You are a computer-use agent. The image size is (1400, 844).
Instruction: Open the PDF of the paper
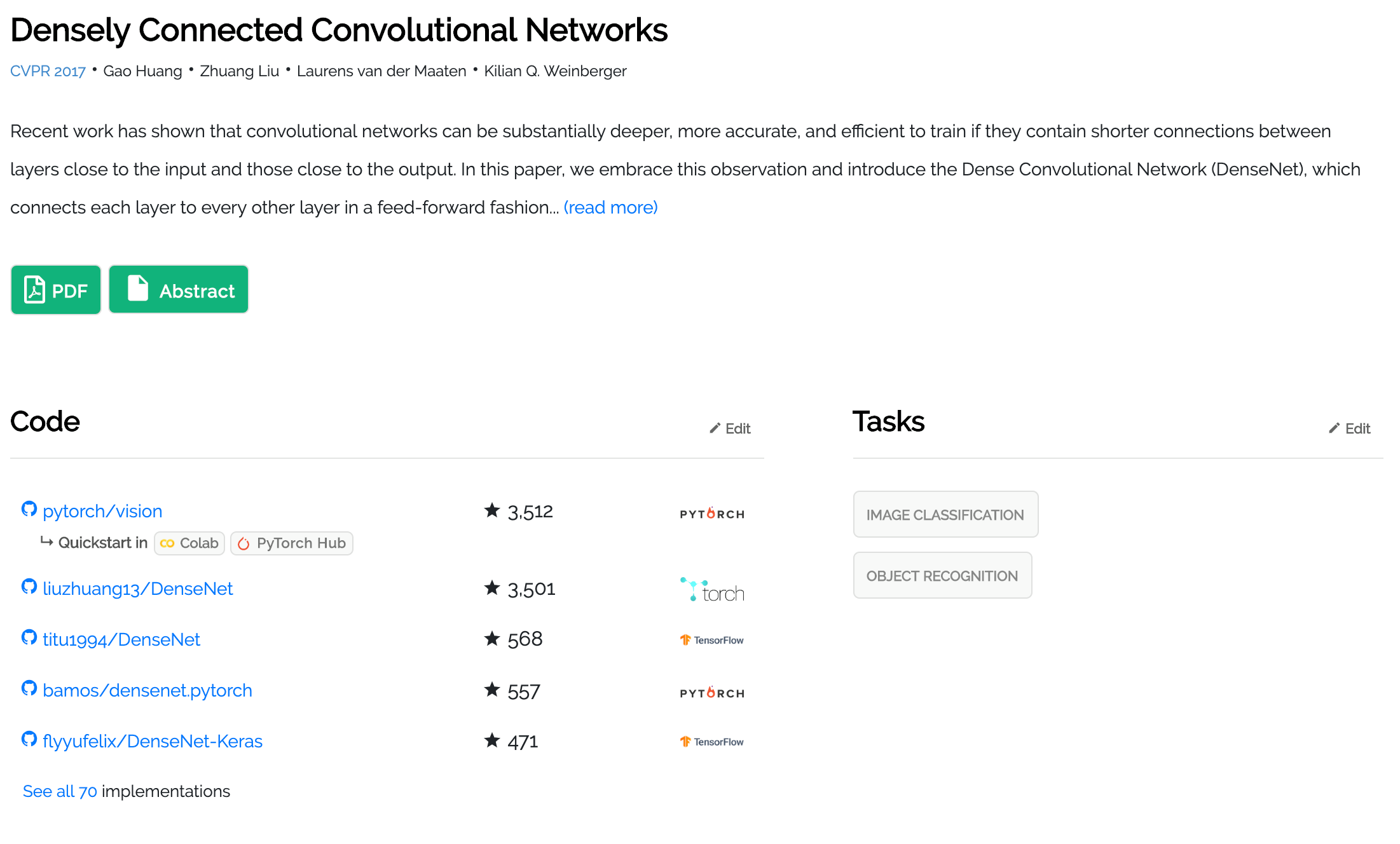56,290
